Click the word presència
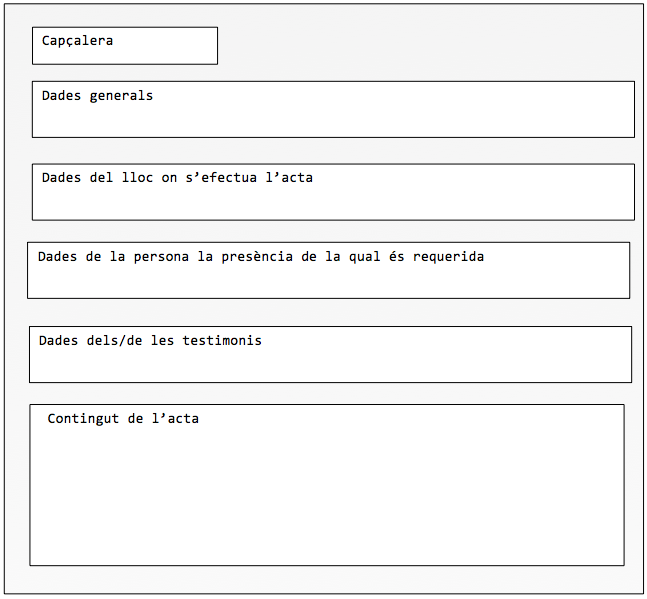 click(x=257, y=257)
